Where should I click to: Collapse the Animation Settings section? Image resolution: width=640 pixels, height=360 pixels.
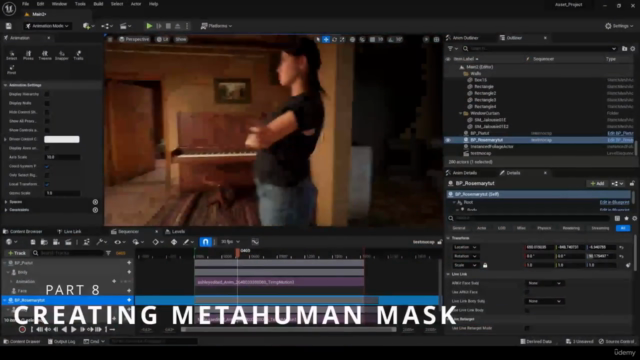pos(6,85)
